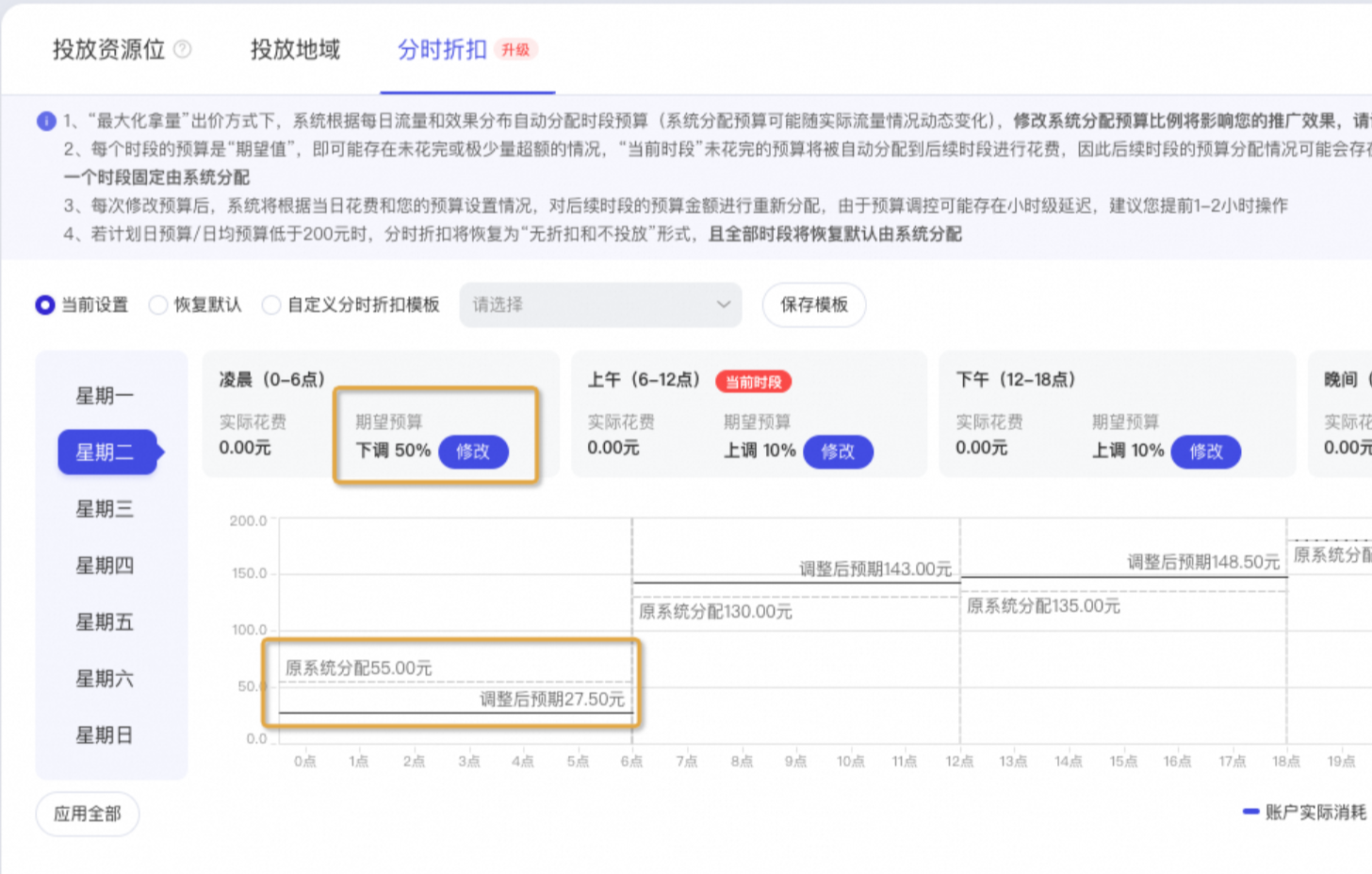Click 修改 for 上午 (6-12点) budget
This screenshot has height=874, width=1372.
838,452
